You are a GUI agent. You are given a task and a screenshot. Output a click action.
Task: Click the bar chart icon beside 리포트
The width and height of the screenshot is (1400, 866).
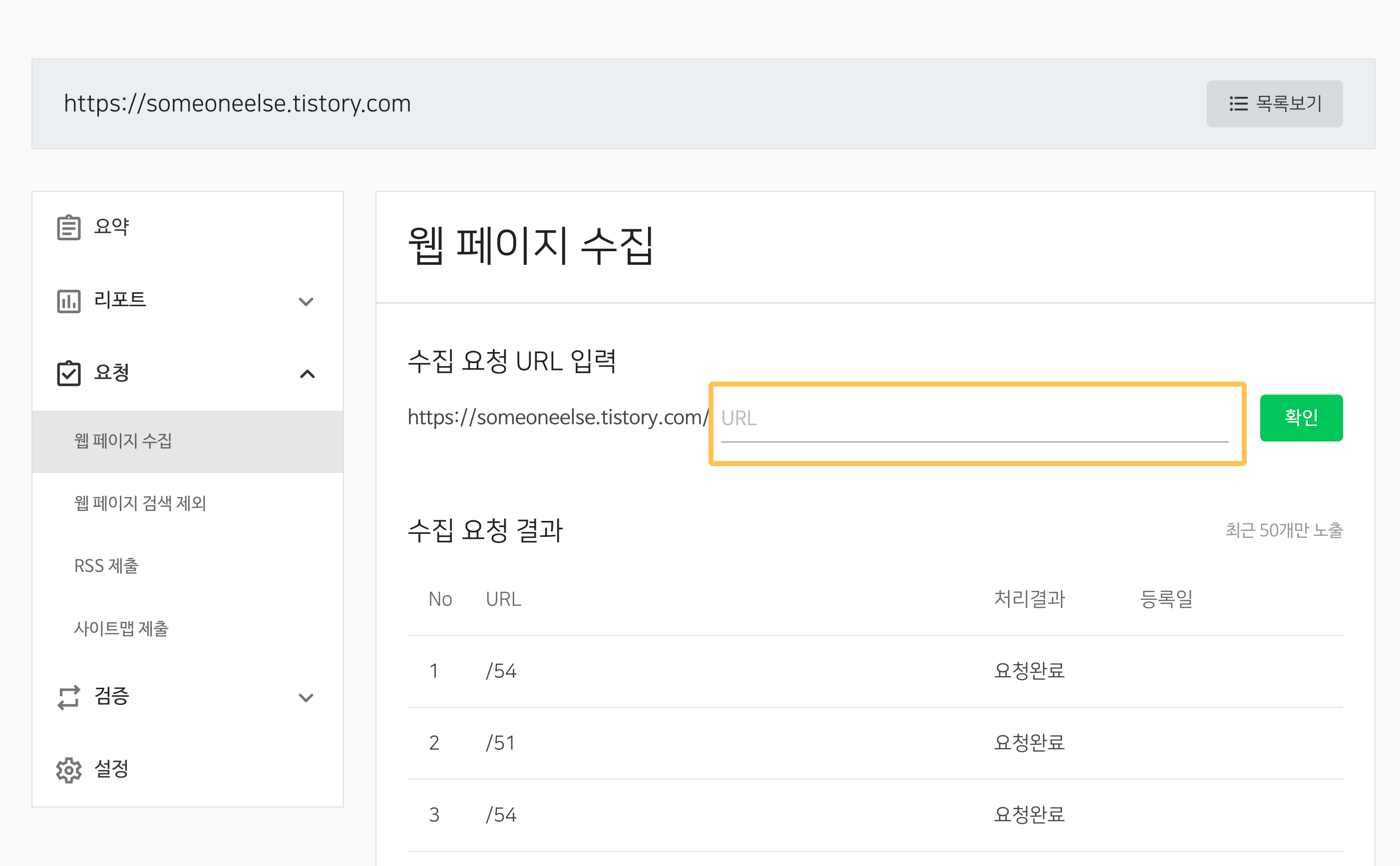[x=69, y=301]
